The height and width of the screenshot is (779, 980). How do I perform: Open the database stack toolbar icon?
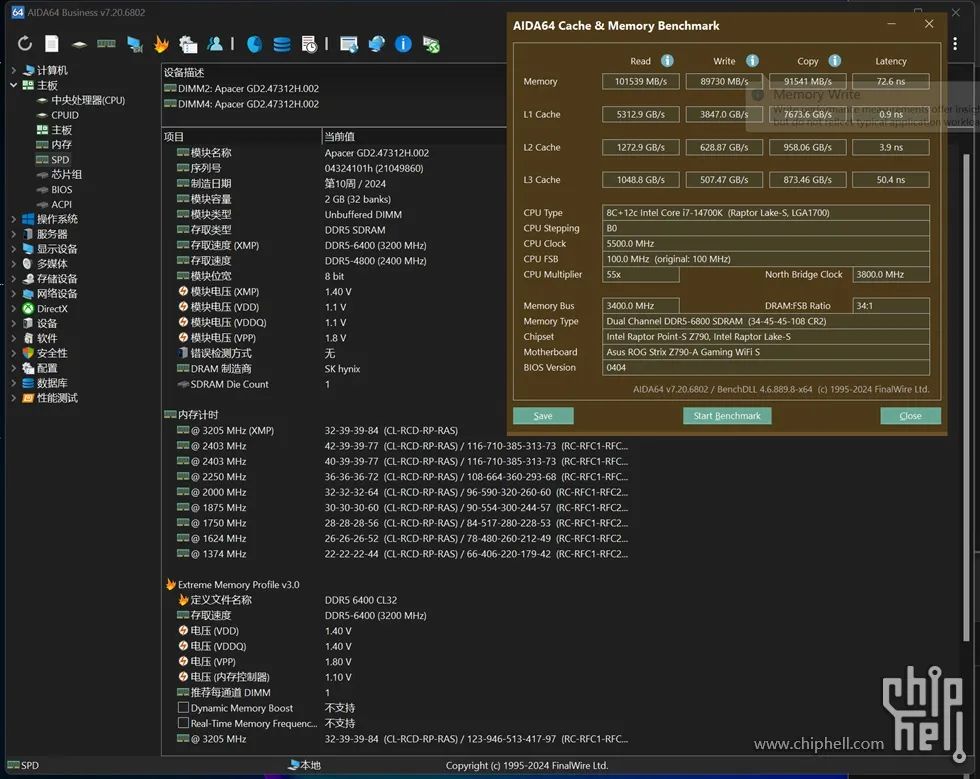coord(282,44)
